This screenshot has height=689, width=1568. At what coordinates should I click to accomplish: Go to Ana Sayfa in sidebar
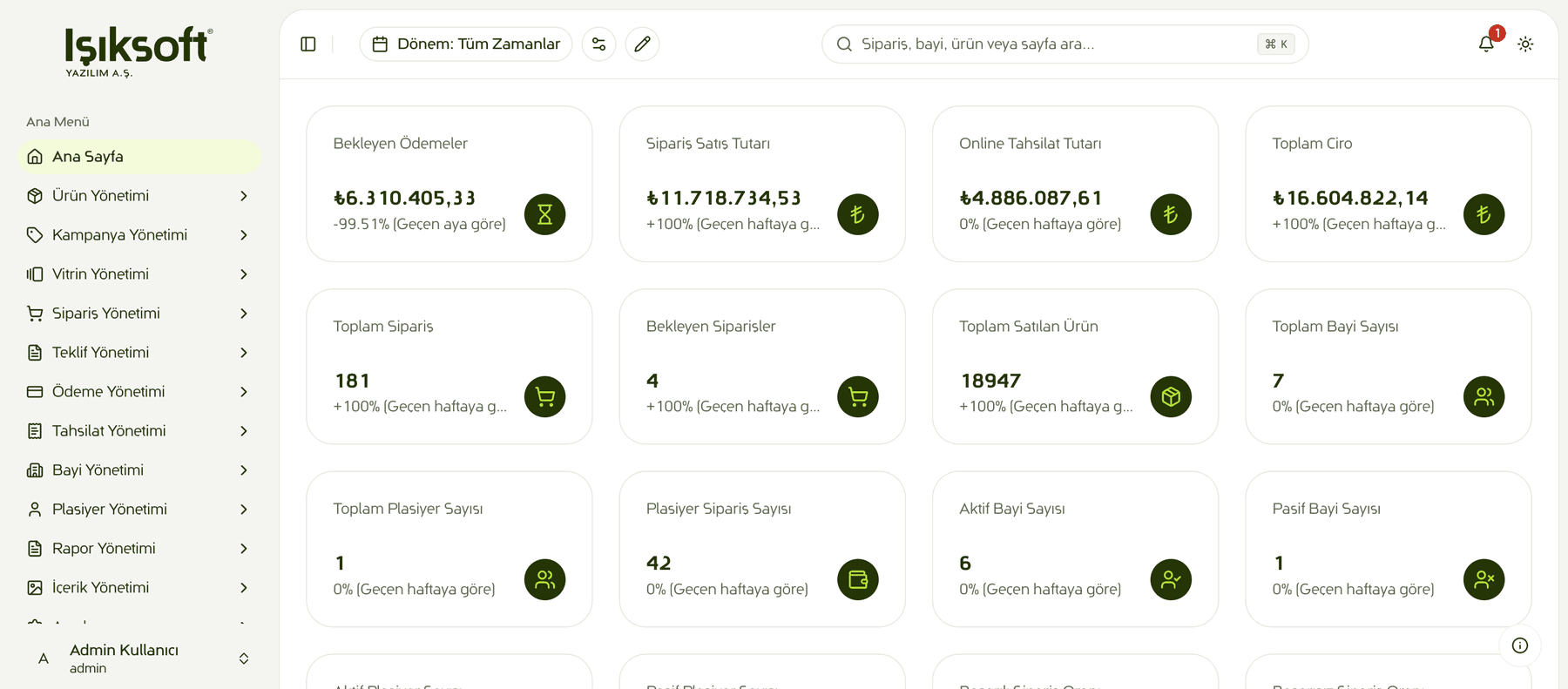(139, 157)
